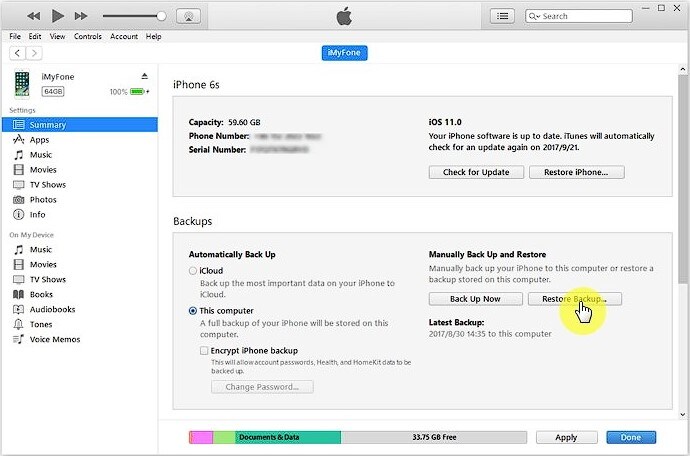Click the rewind playback button

[33, 16]
